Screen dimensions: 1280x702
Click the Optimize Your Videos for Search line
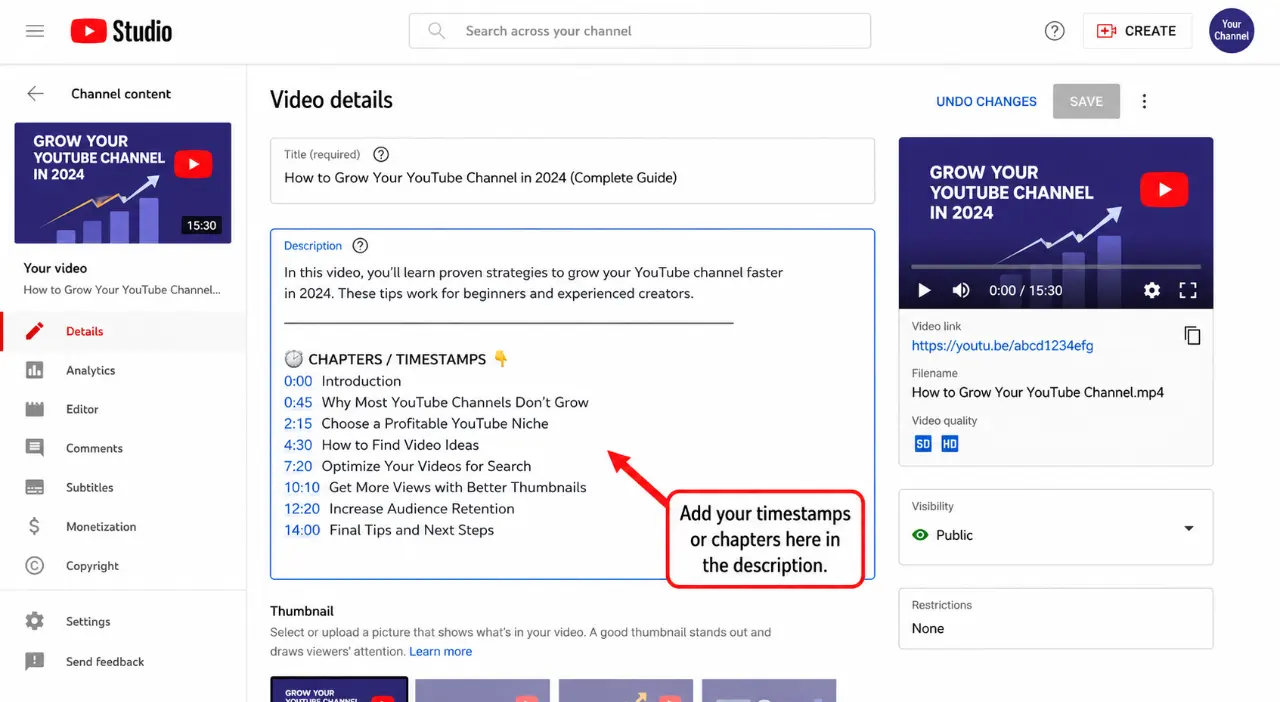[x=426, y=466]
